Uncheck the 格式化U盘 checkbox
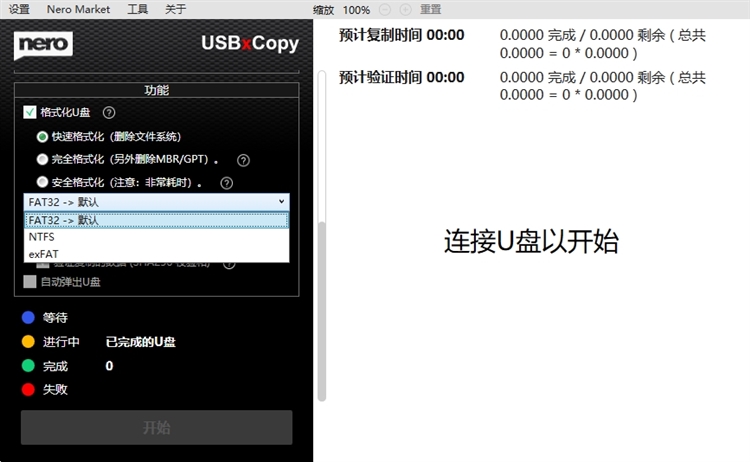The height and width of the screenshot is (462, 750). [30, 113]
